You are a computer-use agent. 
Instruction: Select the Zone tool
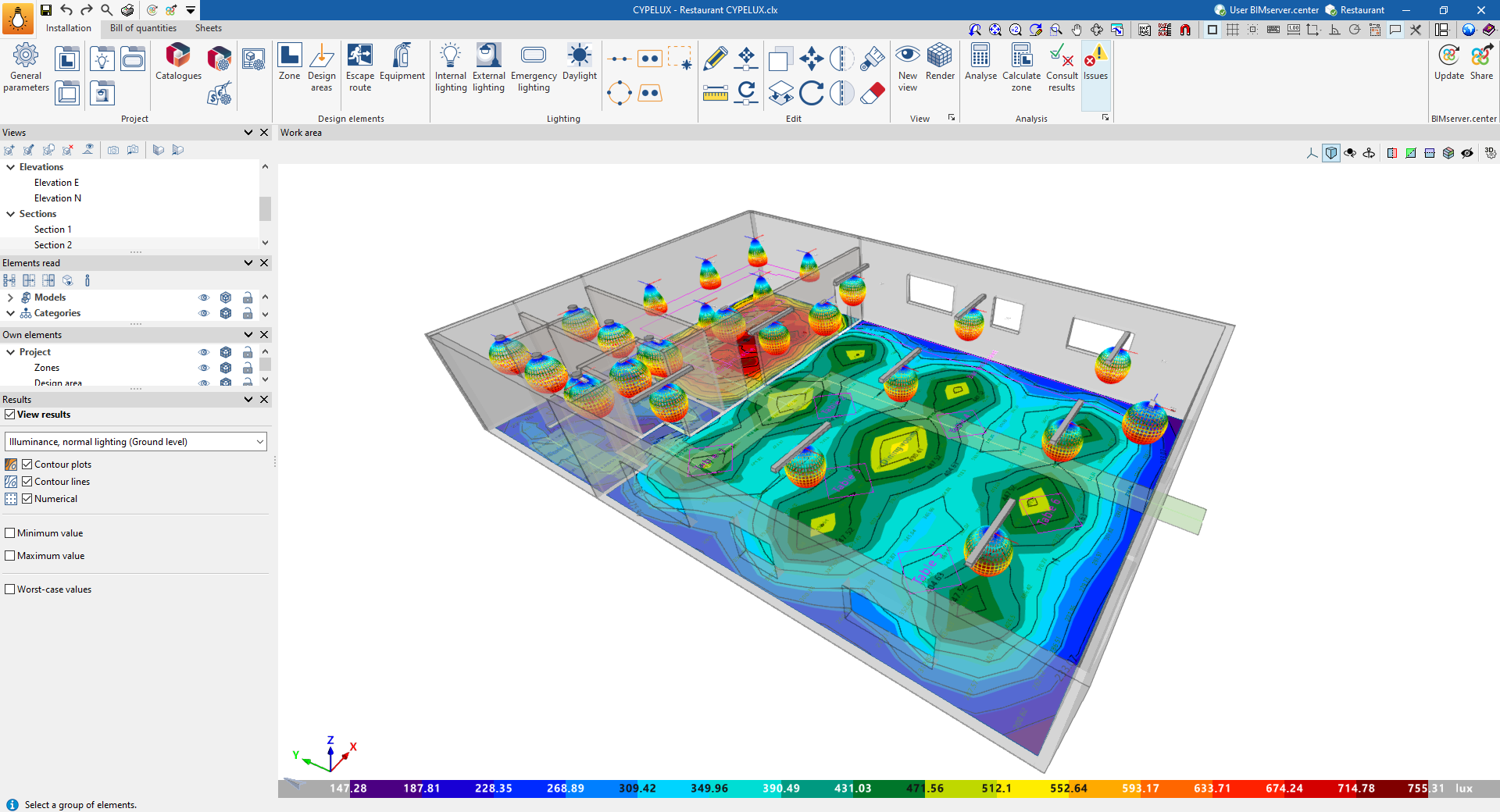click(x=289, y=62)
